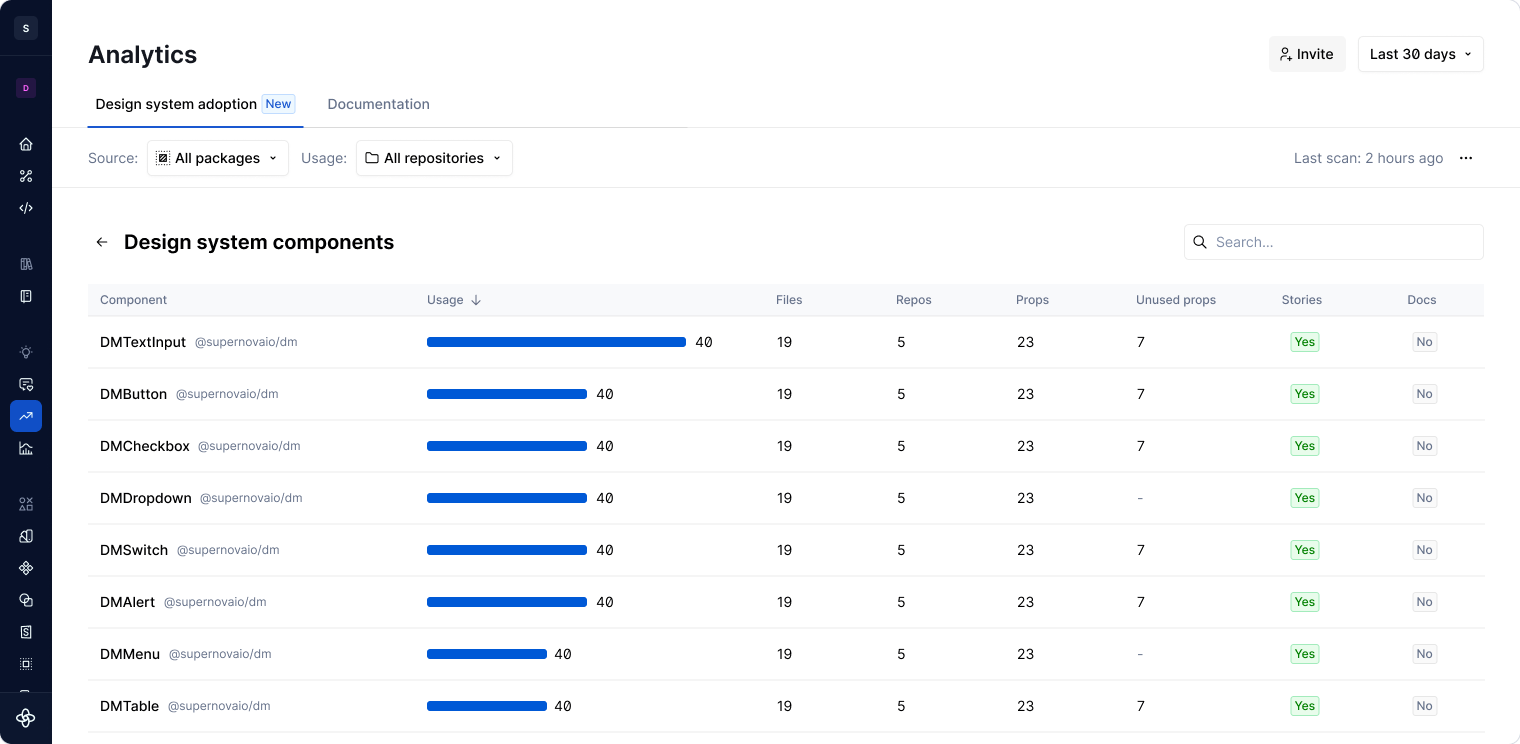Image resolution: width=1520 pixels, height=744 pixels.
Task: Click the Component column header
Action: coord(133,300)
